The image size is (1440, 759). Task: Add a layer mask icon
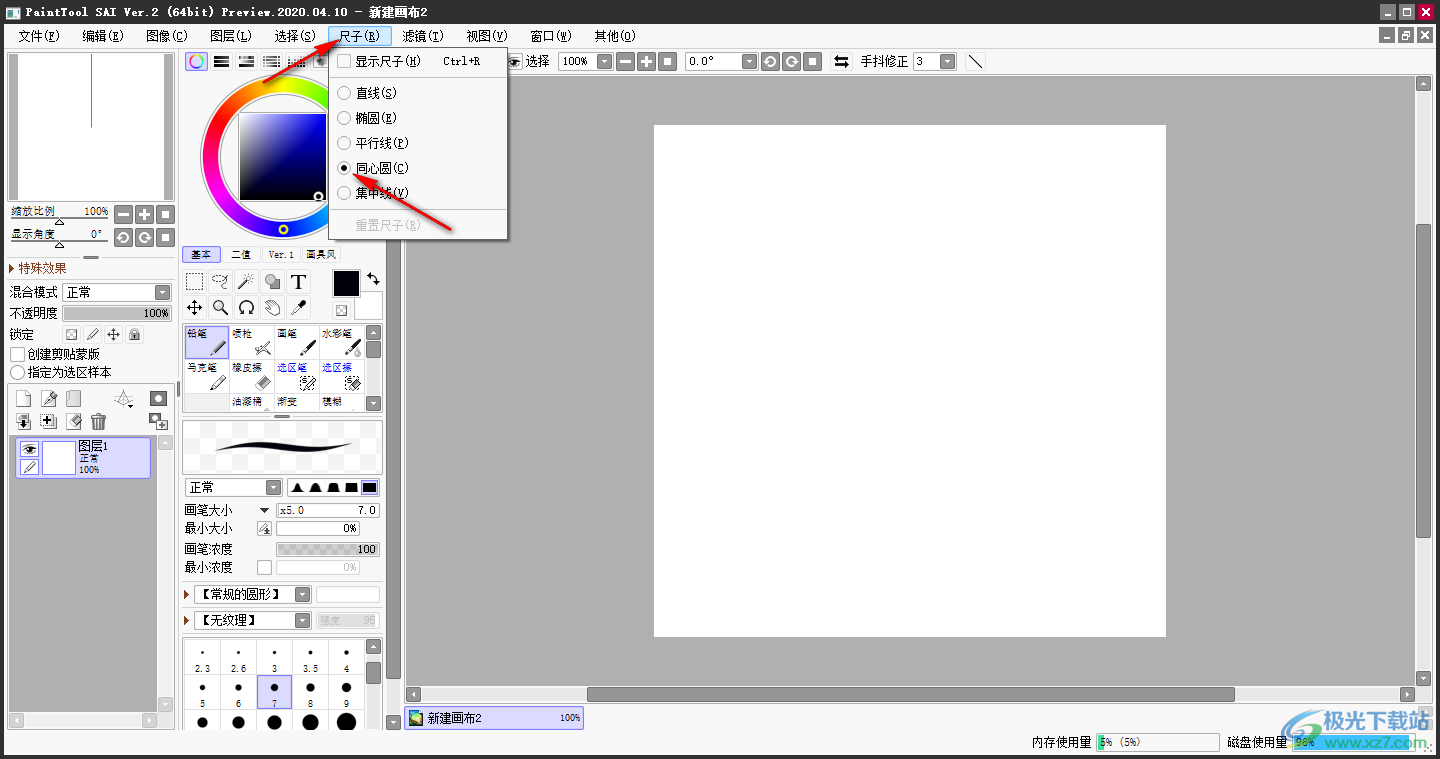pyautogui.click(x=158, y=399)
